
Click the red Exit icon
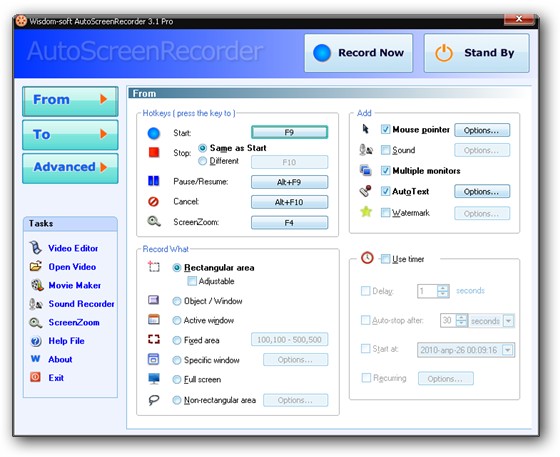(35, 377)
